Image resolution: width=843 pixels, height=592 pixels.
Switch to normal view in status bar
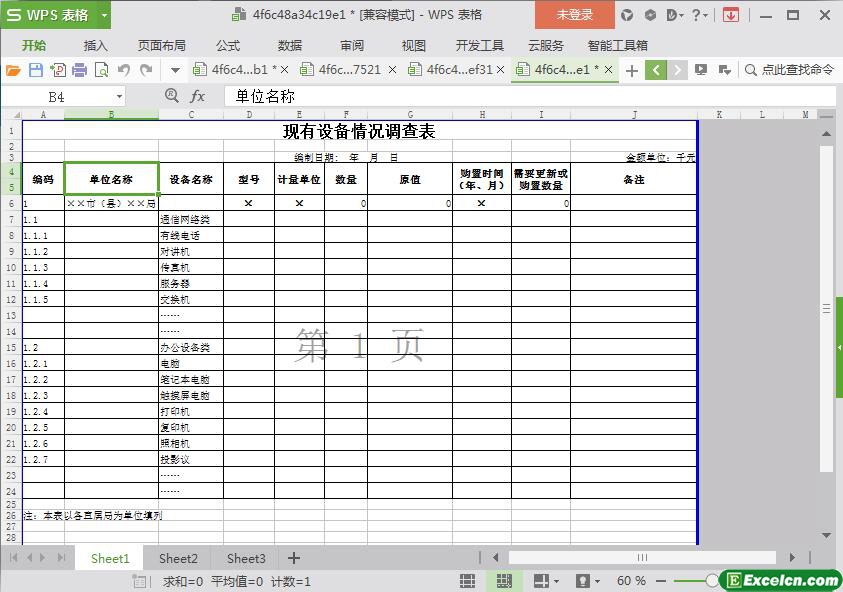coord(467,581)
